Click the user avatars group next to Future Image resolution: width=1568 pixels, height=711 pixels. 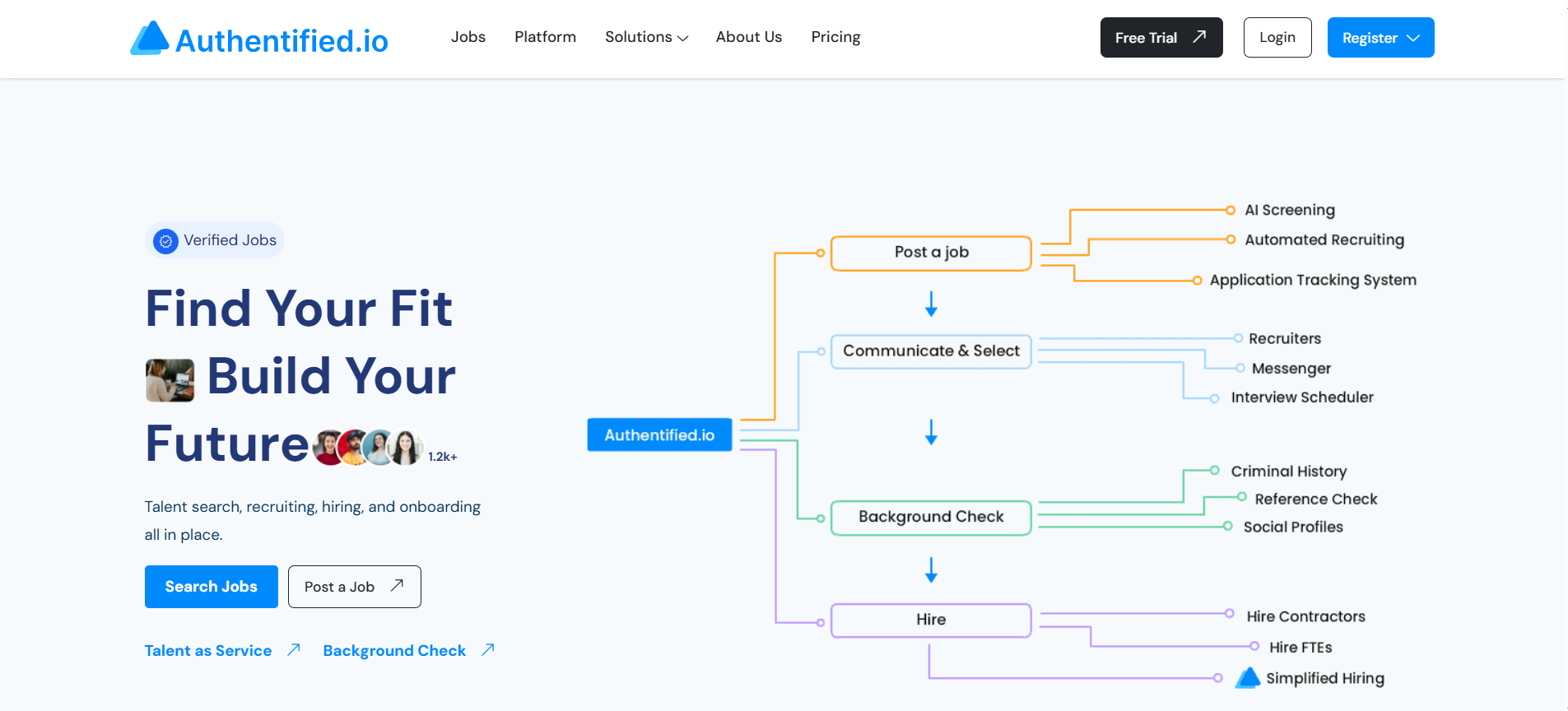[368, 448]
